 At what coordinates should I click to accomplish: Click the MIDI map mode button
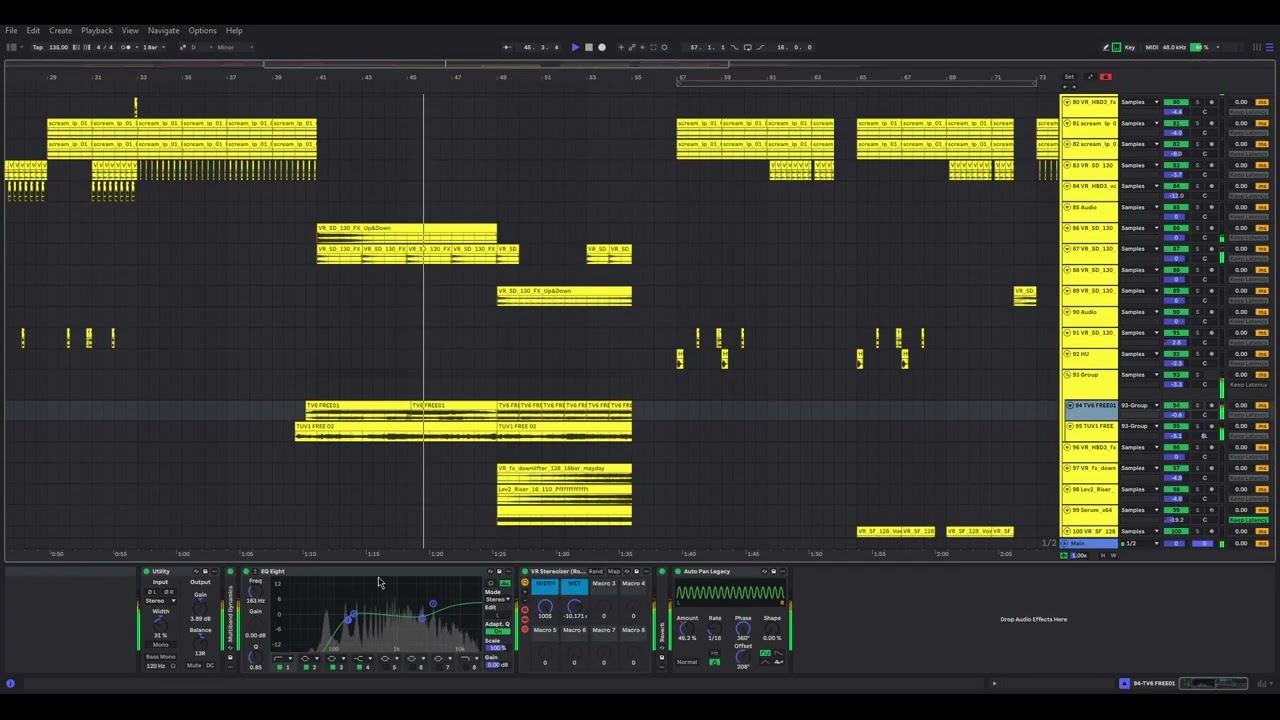(x=1152, y=47)
